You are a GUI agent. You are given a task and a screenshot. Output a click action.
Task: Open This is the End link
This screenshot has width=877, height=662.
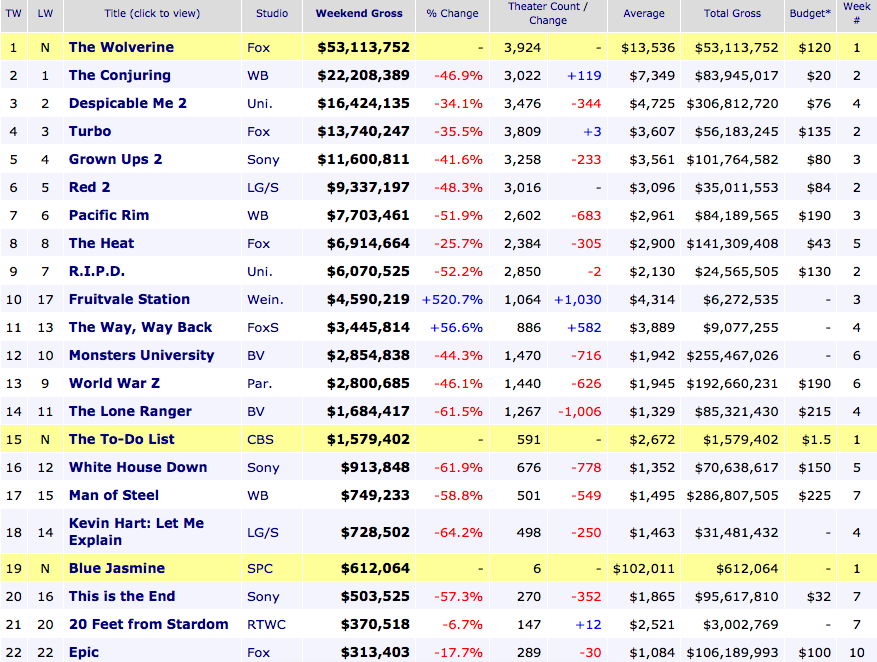tap(122, 596)
